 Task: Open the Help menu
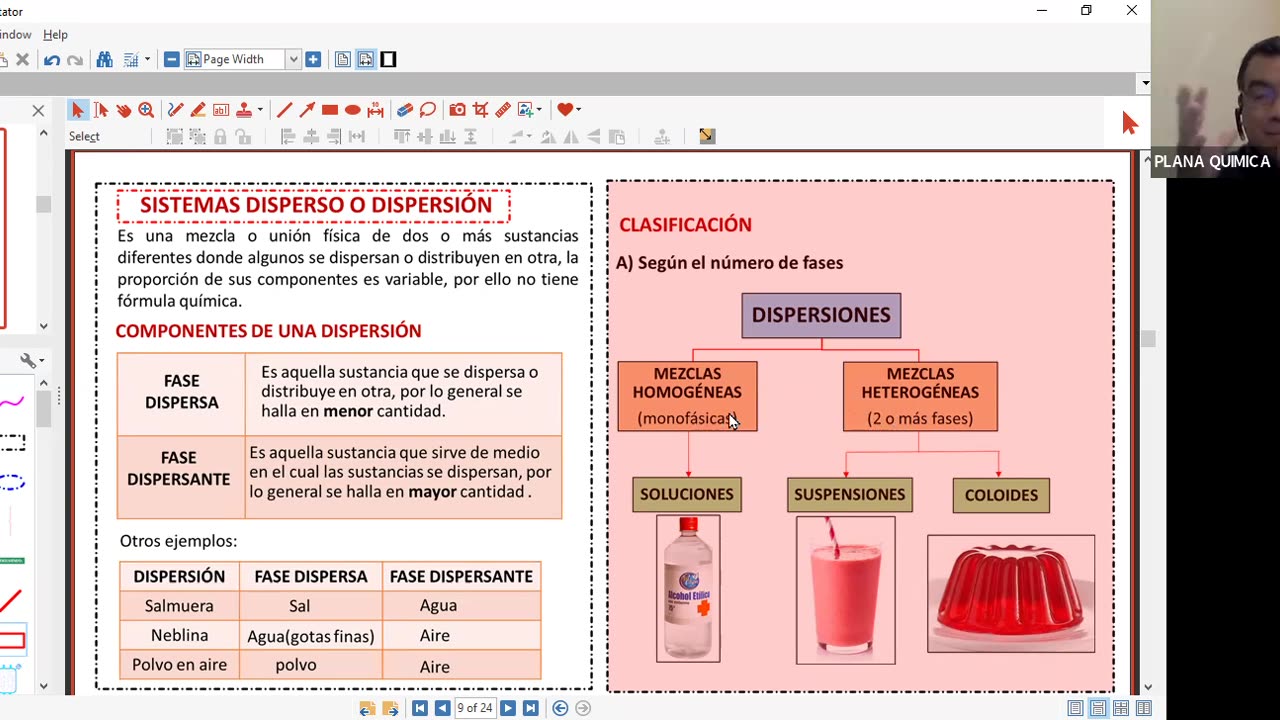(55, 35)
